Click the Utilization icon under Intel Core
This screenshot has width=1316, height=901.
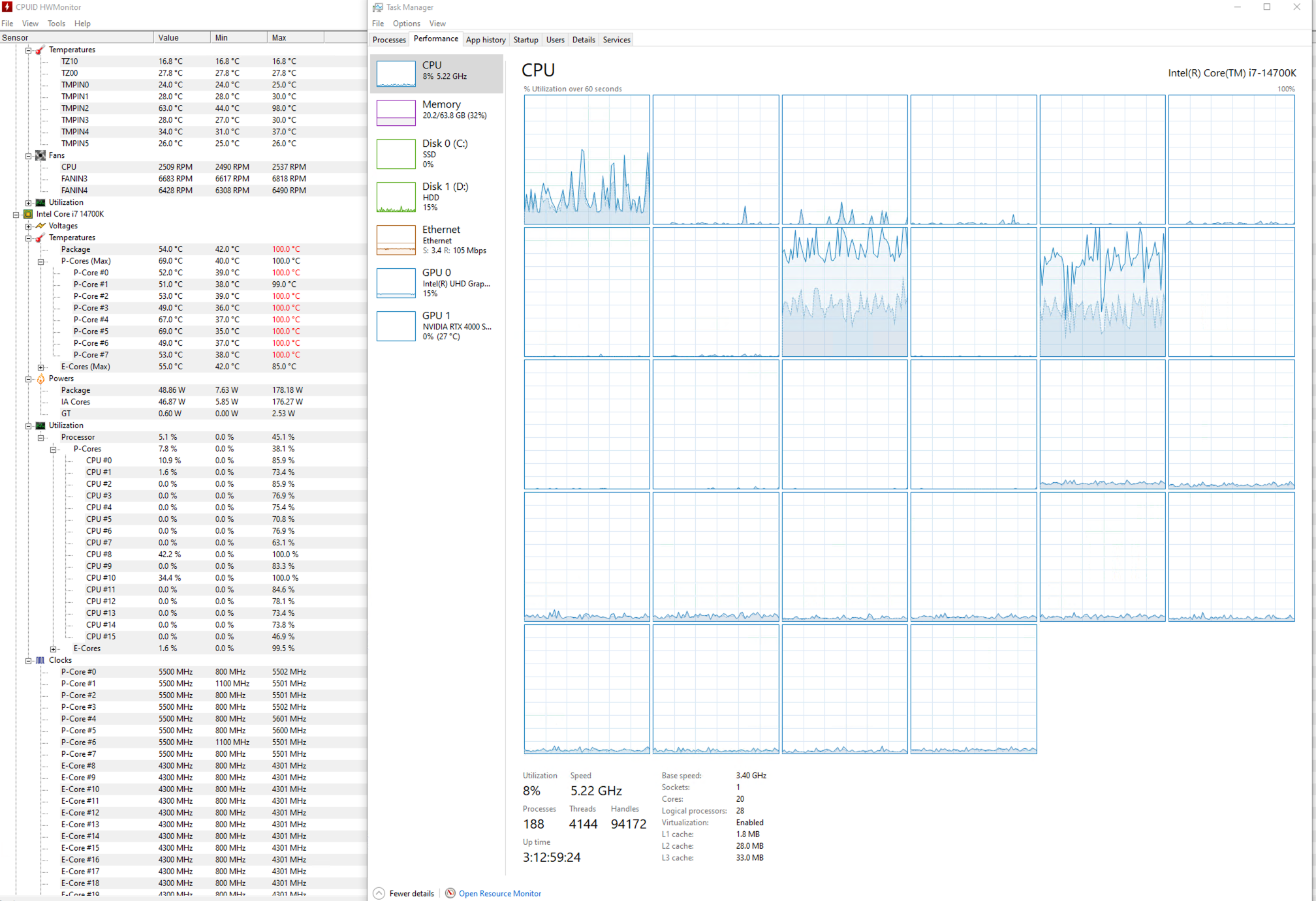pyautogui.click(x=40, y=425)
